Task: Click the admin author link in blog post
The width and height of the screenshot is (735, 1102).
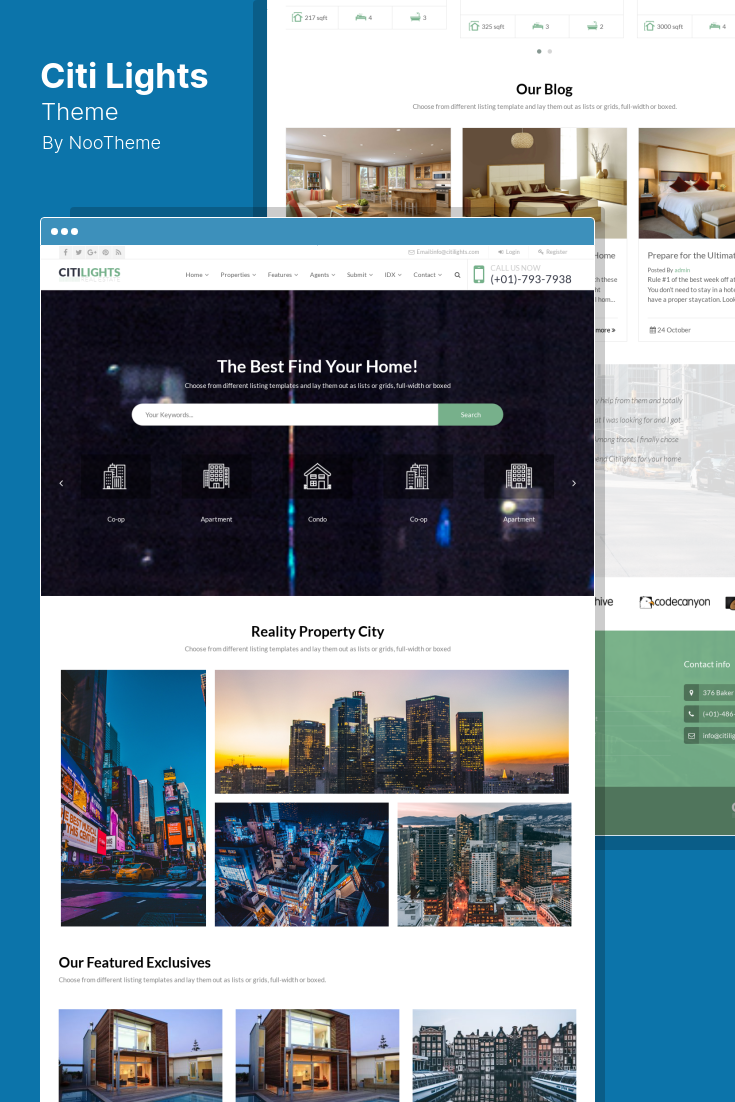Action: pos(682,270)
